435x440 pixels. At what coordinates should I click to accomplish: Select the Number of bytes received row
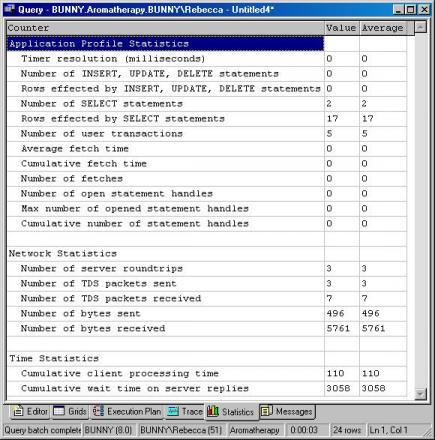point(207,328)
